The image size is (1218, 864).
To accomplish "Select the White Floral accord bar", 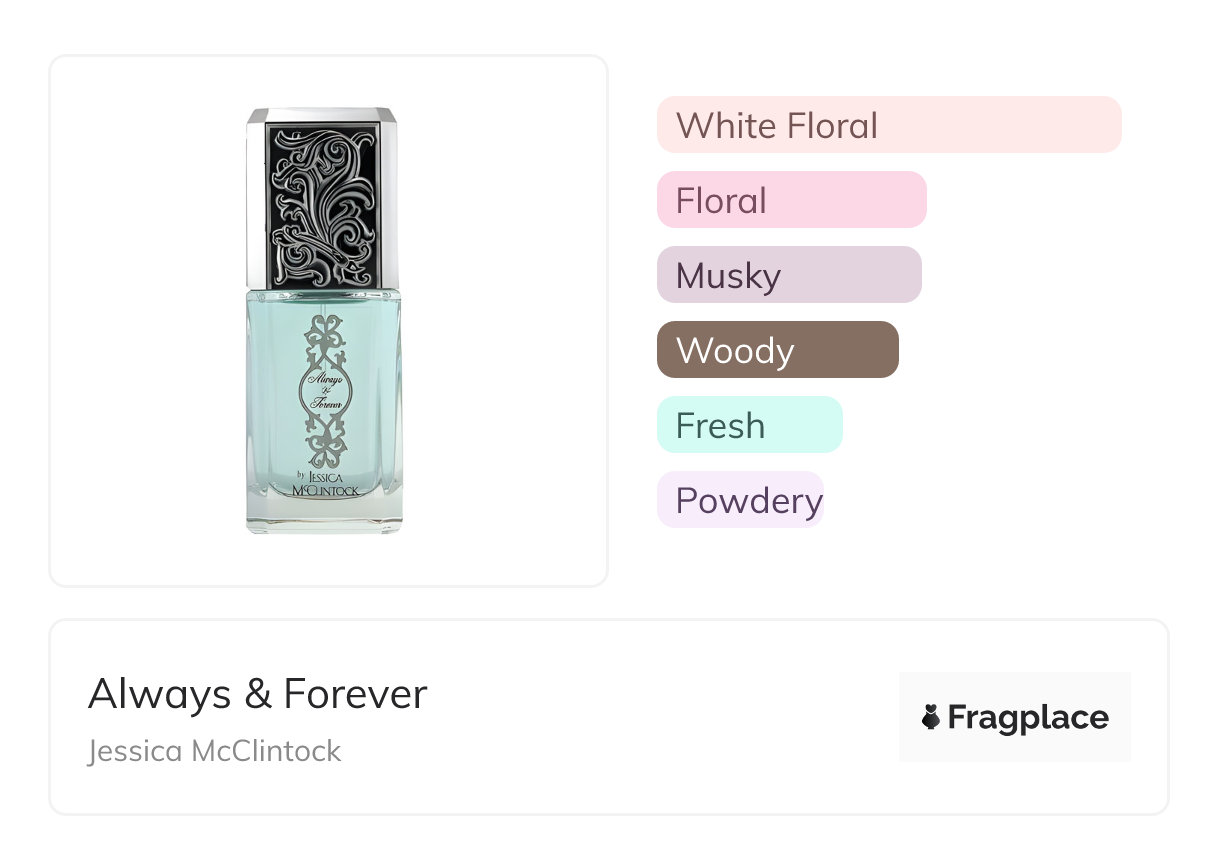I will [x=888, y=125].
